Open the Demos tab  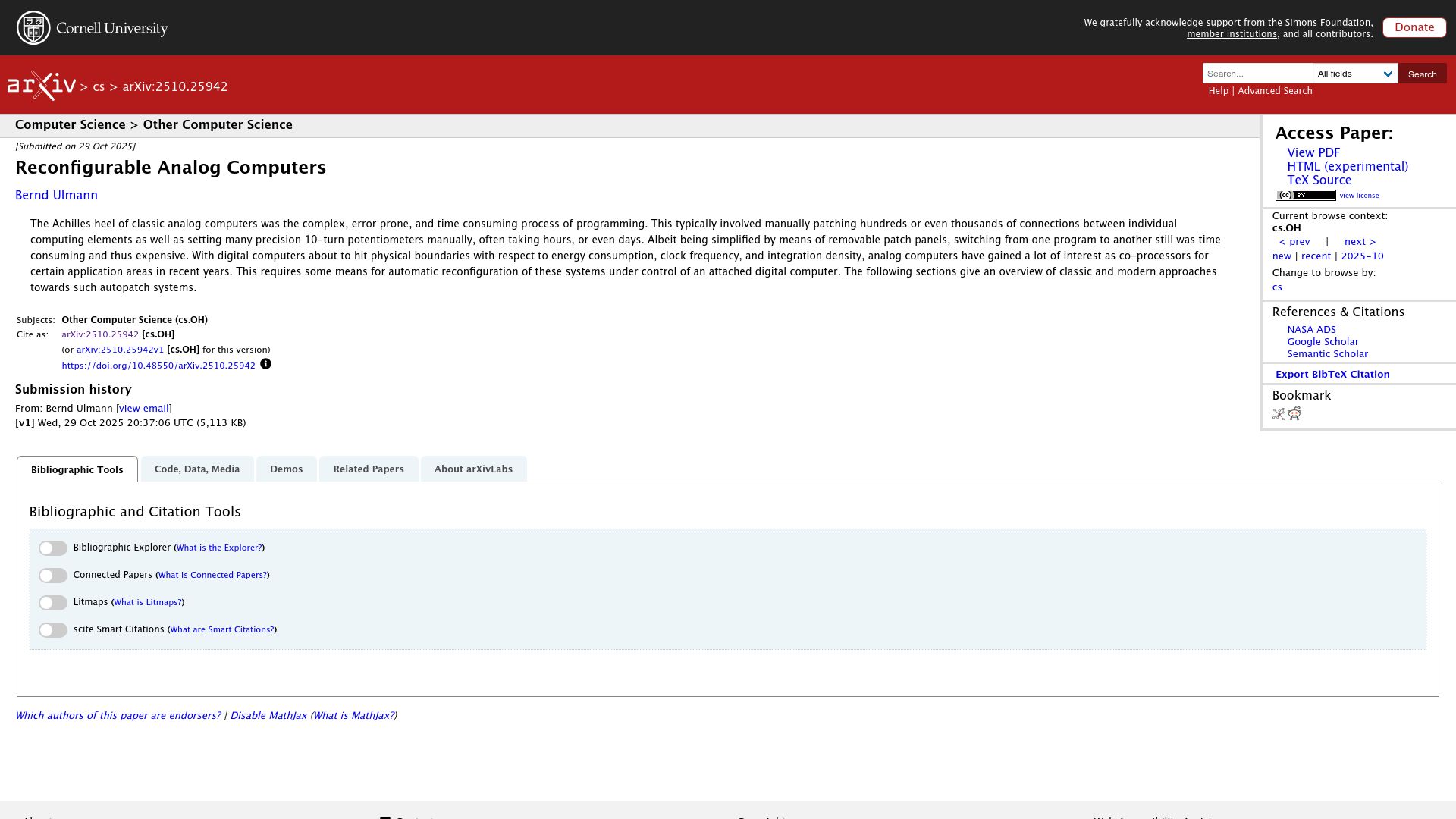[x=287, y=469]
